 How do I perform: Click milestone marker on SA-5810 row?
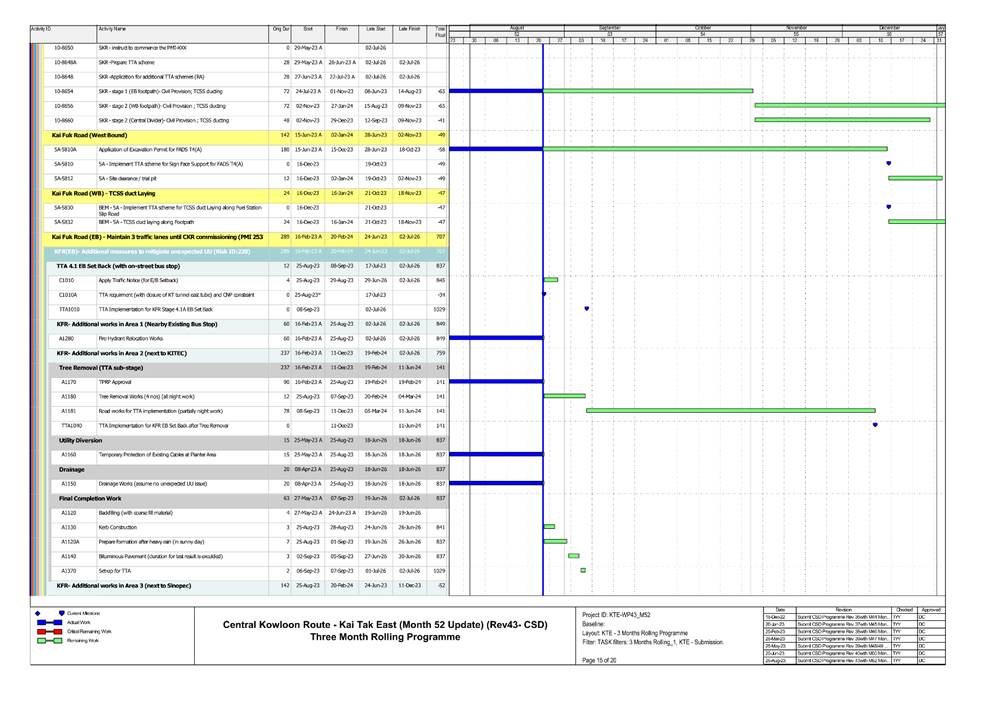(888, 163)
